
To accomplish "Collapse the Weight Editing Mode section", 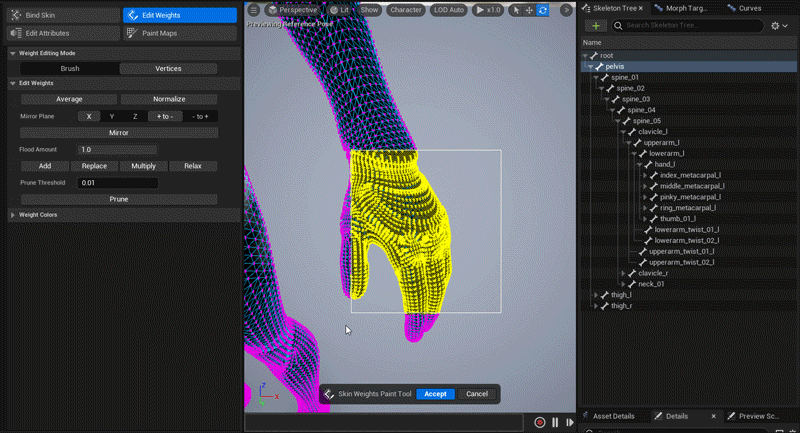I will coord(13,53).
